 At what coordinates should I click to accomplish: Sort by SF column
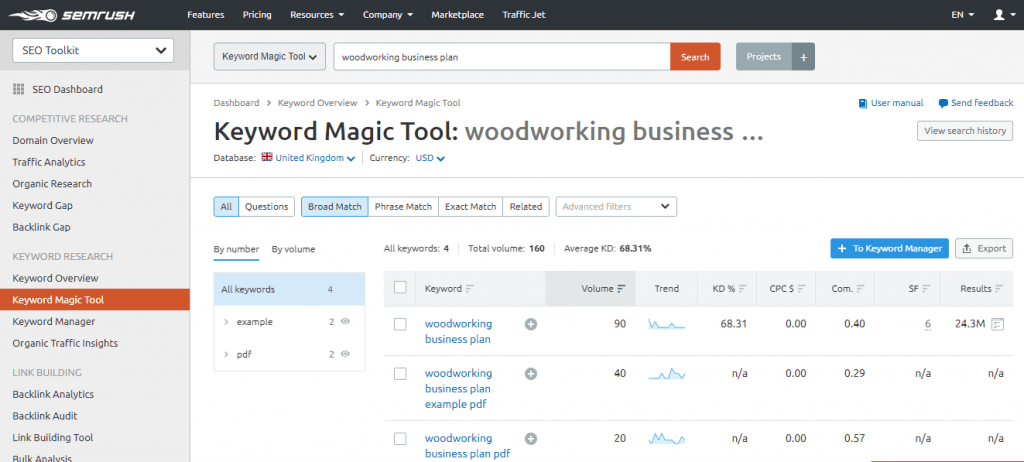[927, 289]
